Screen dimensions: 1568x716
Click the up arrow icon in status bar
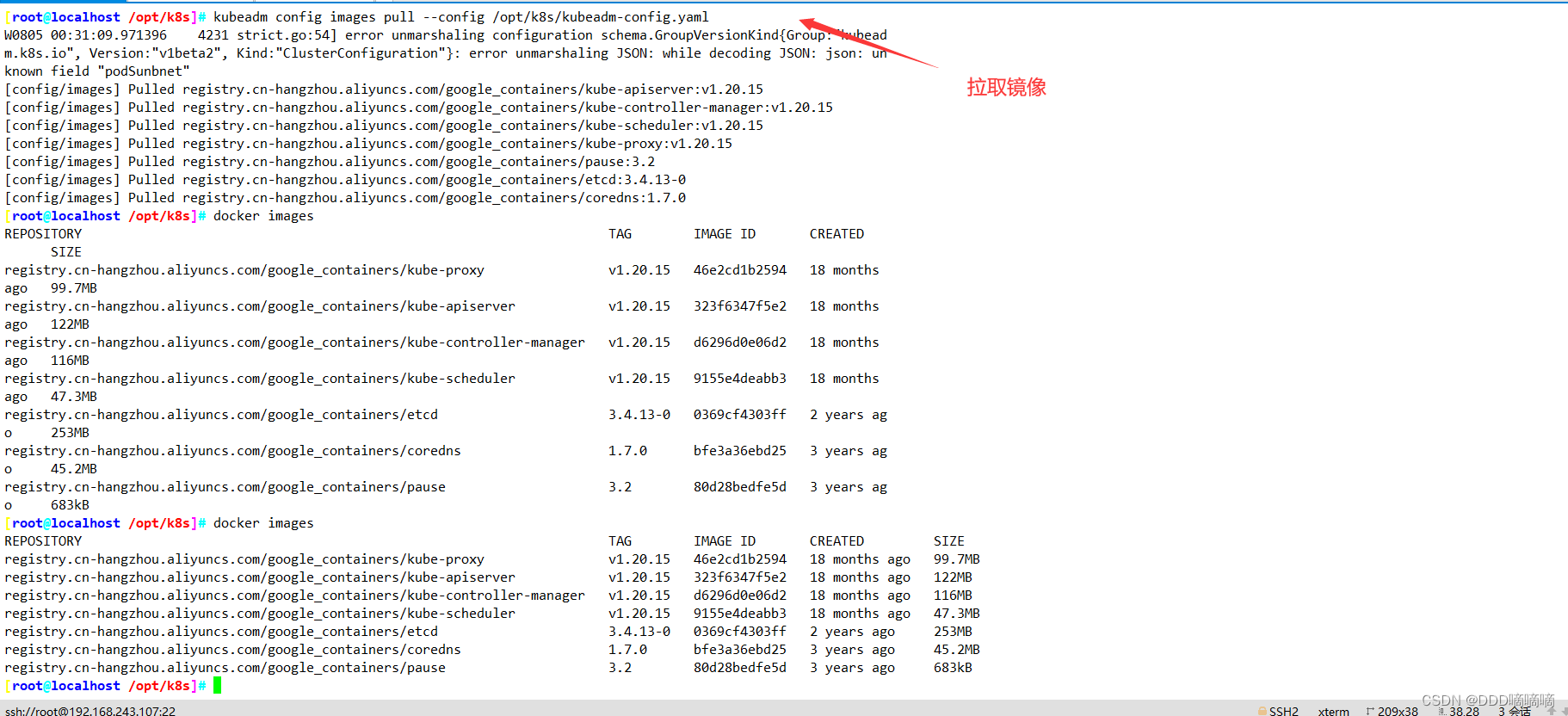coord(1551,711)
